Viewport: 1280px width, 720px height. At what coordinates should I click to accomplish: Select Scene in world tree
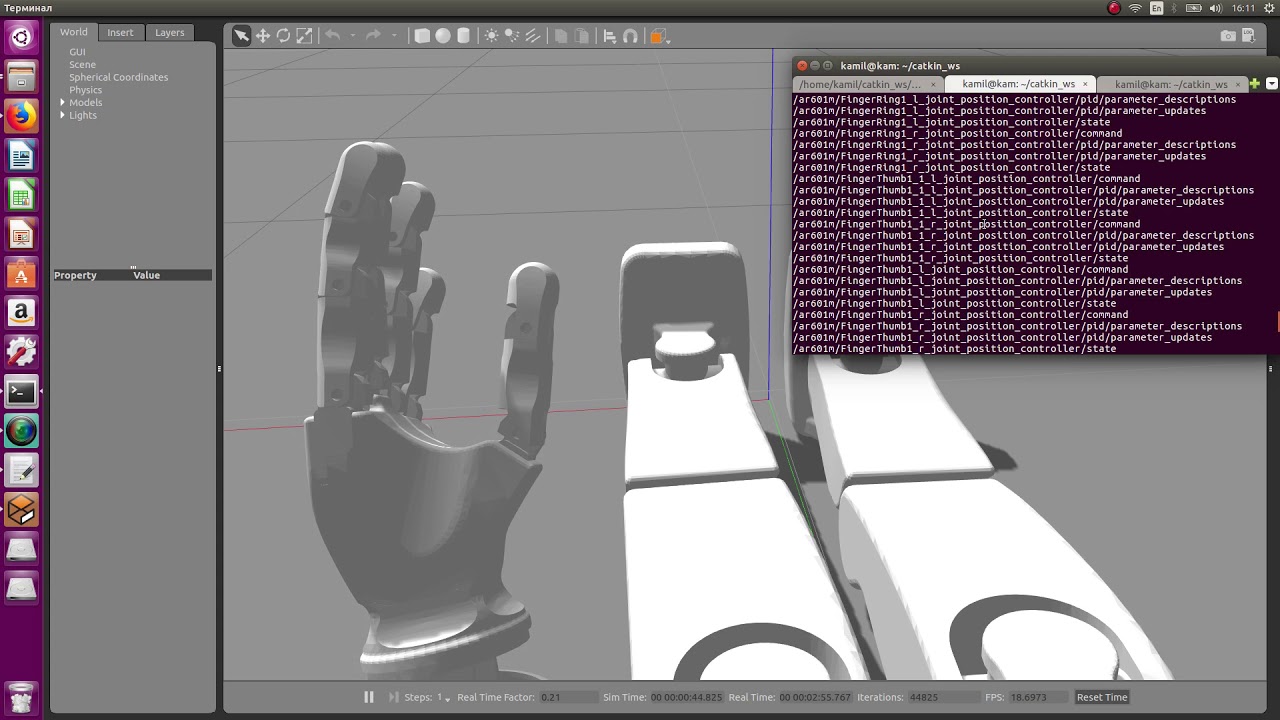(82, 65)
